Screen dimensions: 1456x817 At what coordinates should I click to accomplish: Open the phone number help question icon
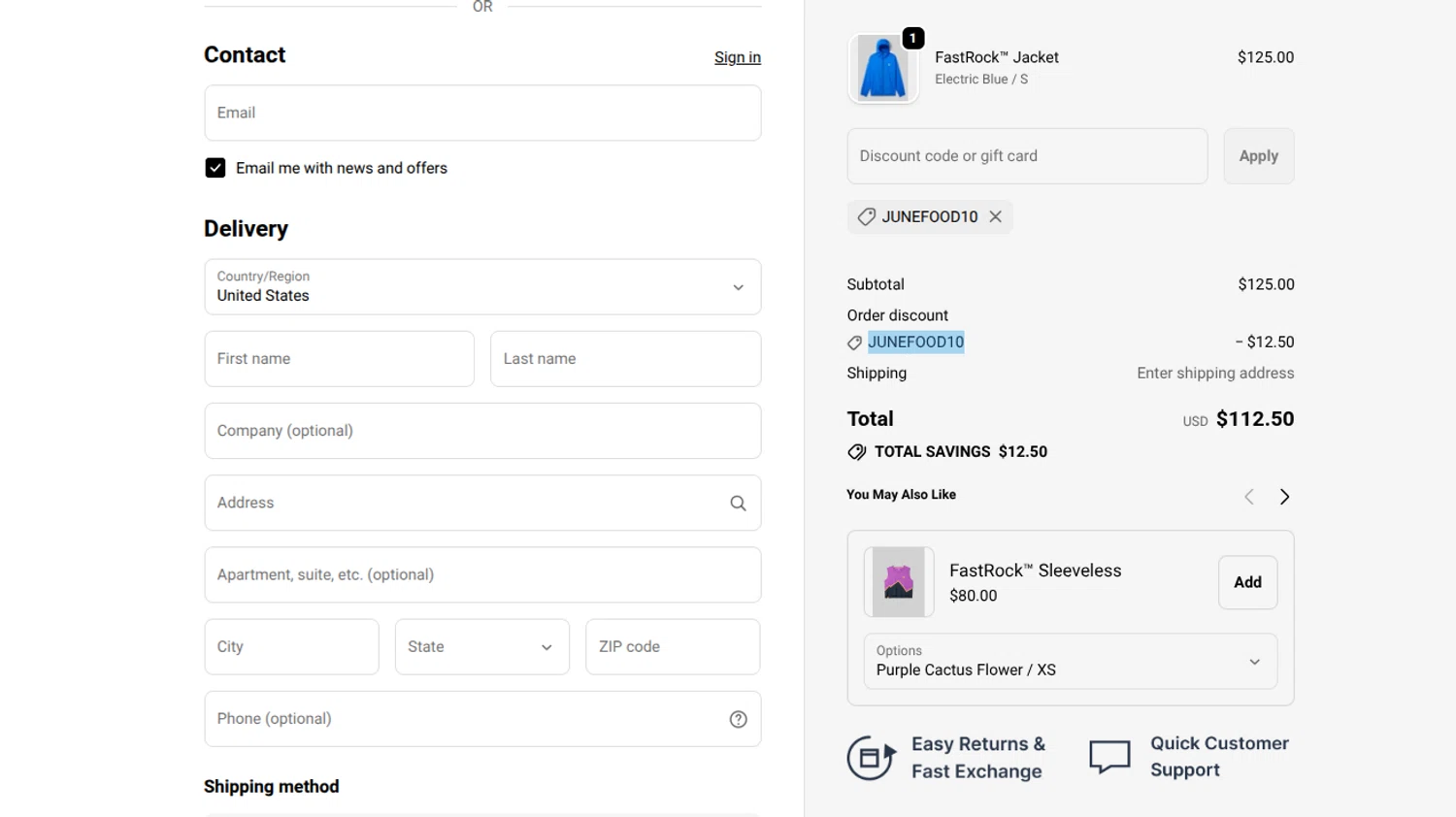click(738, 719)
